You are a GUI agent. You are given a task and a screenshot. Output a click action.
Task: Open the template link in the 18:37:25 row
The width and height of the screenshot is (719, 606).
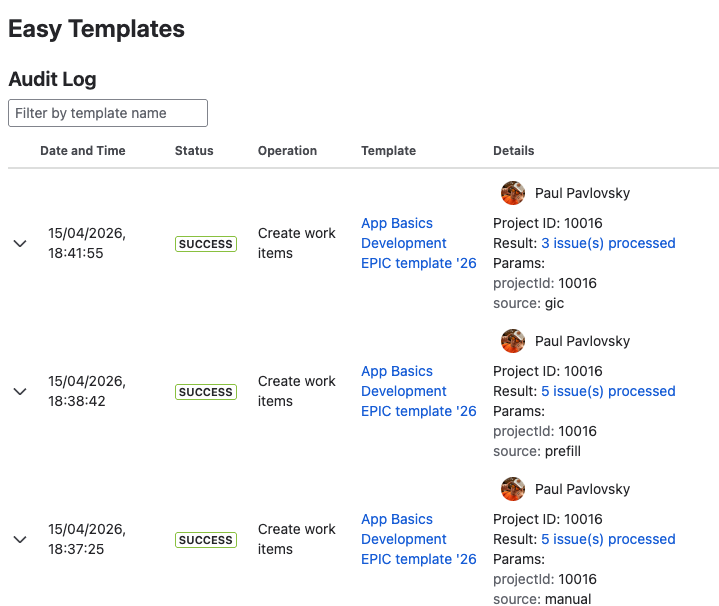(x=418, y=539)
